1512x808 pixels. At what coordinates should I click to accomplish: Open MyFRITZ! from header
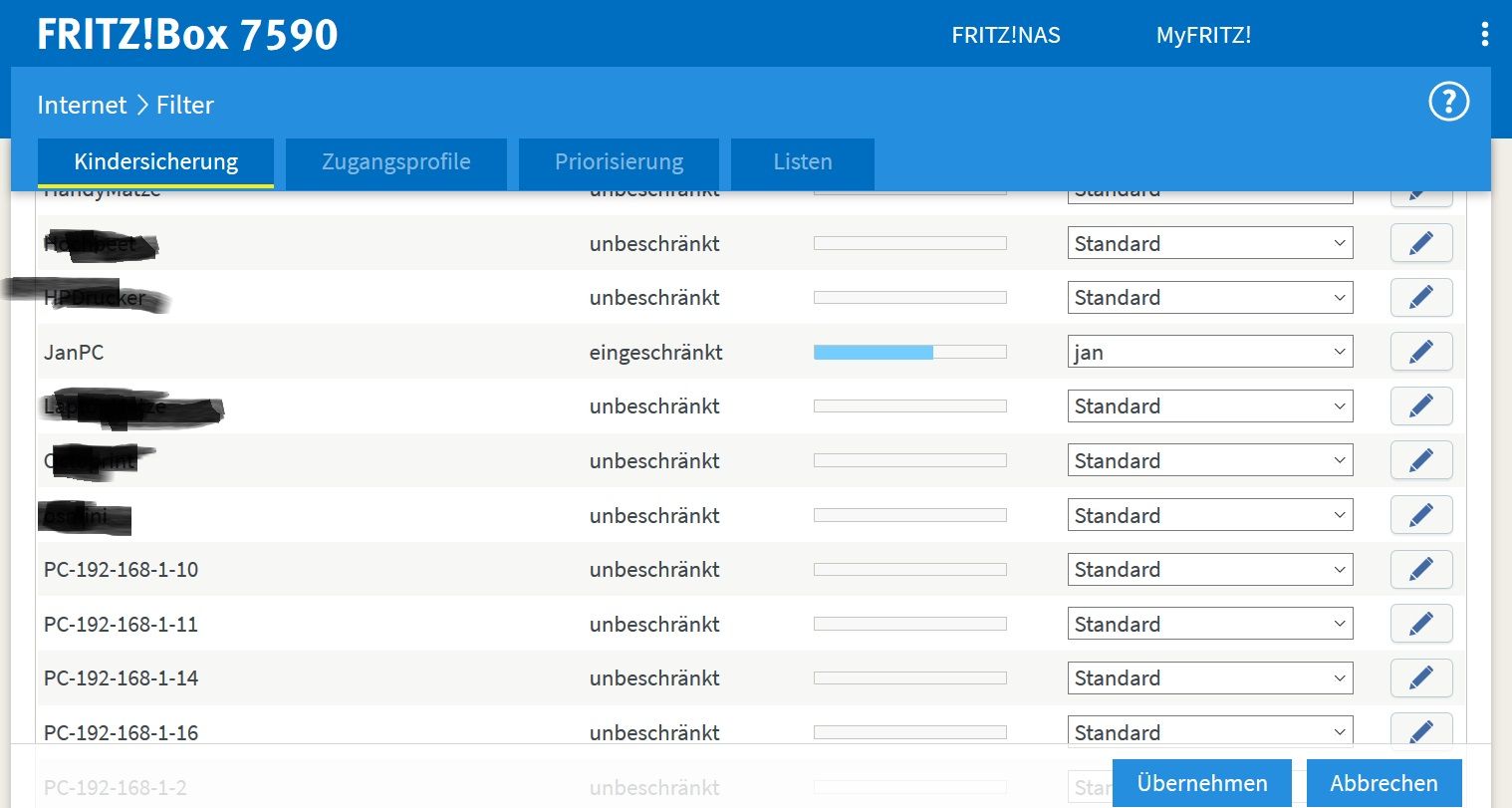[x=1203, y=35]
